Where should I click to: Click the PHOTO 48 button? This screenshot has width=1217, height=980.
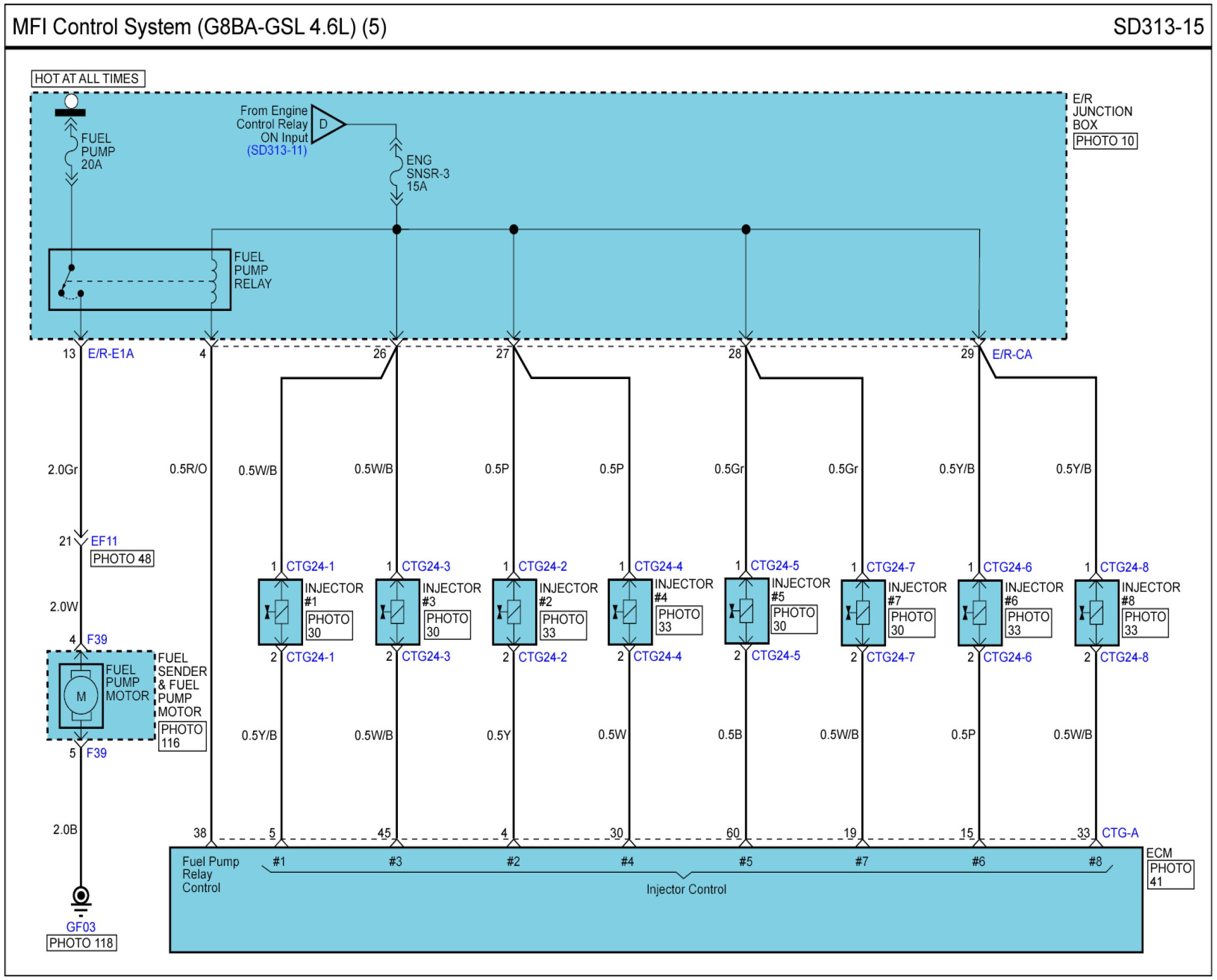[122, 559]
